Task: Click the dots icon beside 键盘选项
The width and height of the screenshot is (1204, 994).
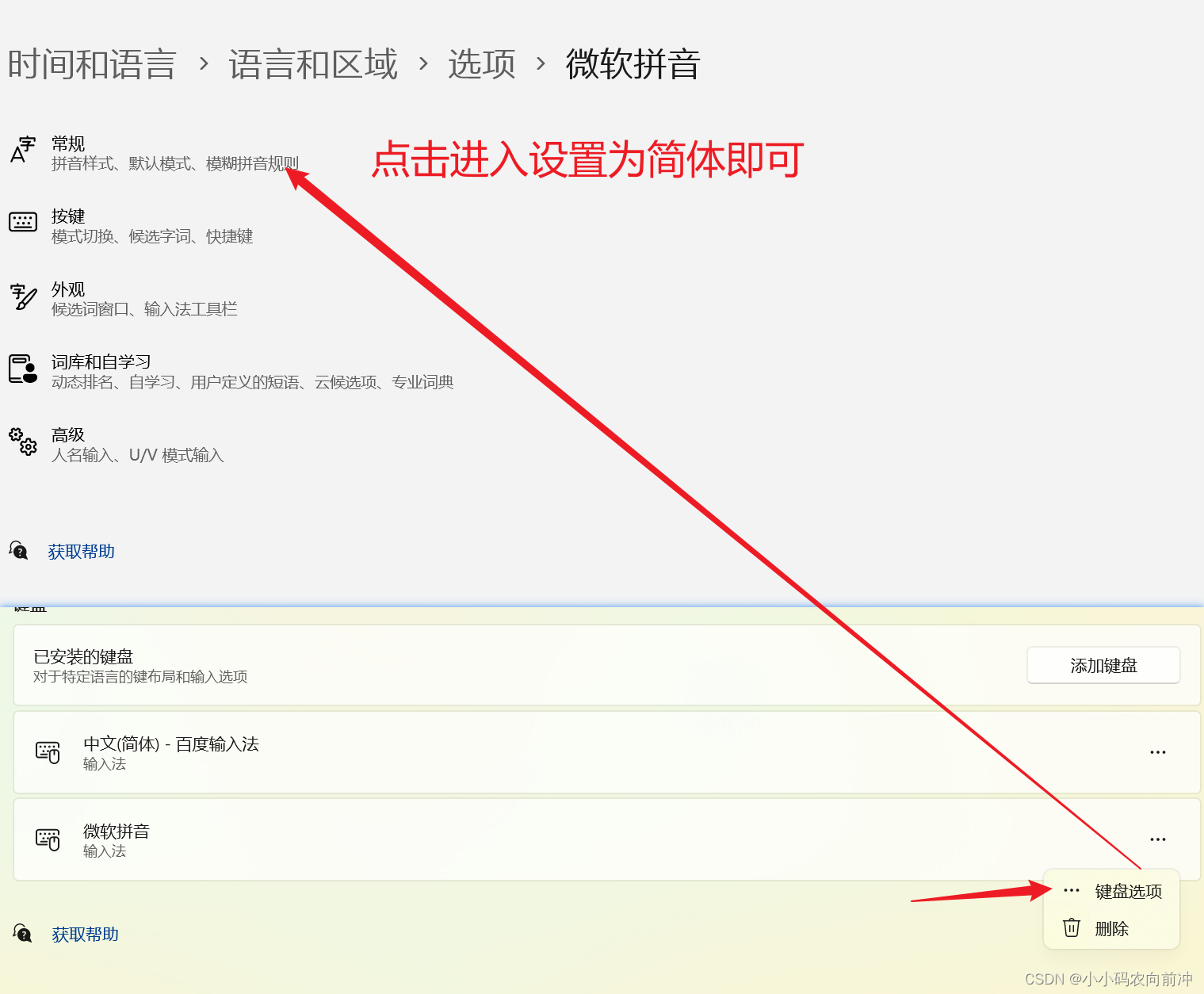Action: pyautogui.click(x=1072, y=890)
